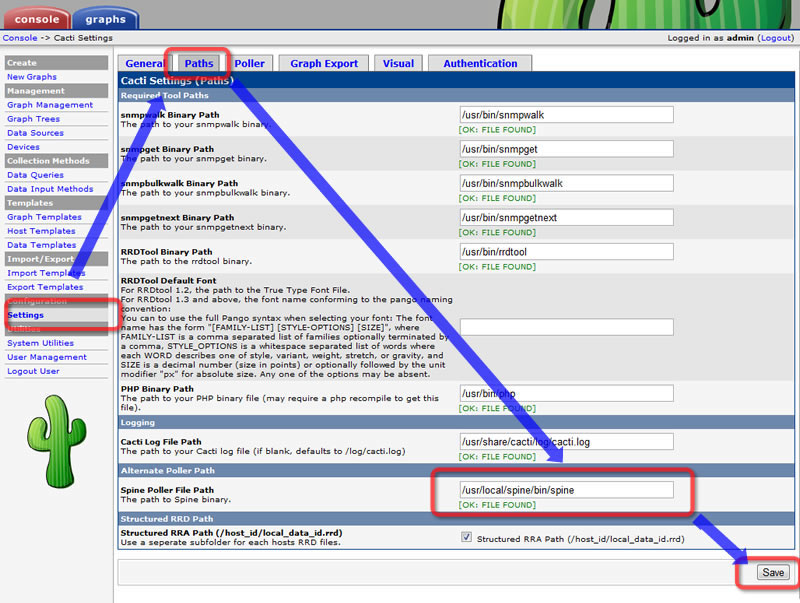Click the Save button
Screen dimensions: 800x603
(773, 572)
